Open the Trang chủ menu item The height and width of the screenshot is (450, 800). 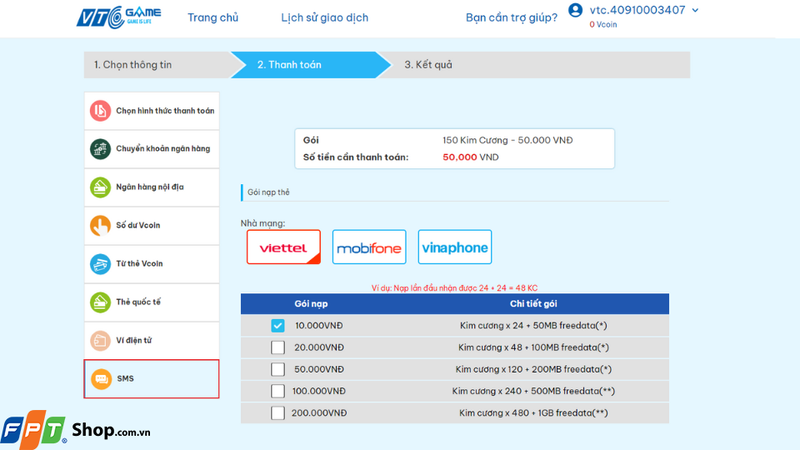pos(213,17)
